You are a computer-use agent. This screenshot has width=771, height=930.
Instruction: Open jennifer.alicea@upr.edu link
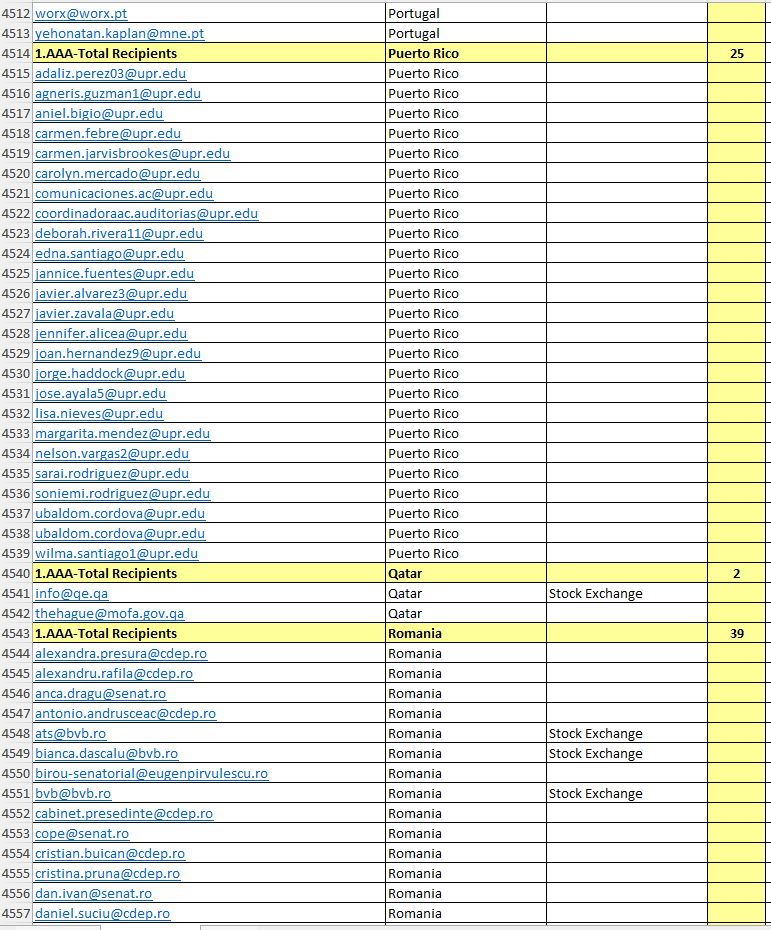[x=111, y=334]
